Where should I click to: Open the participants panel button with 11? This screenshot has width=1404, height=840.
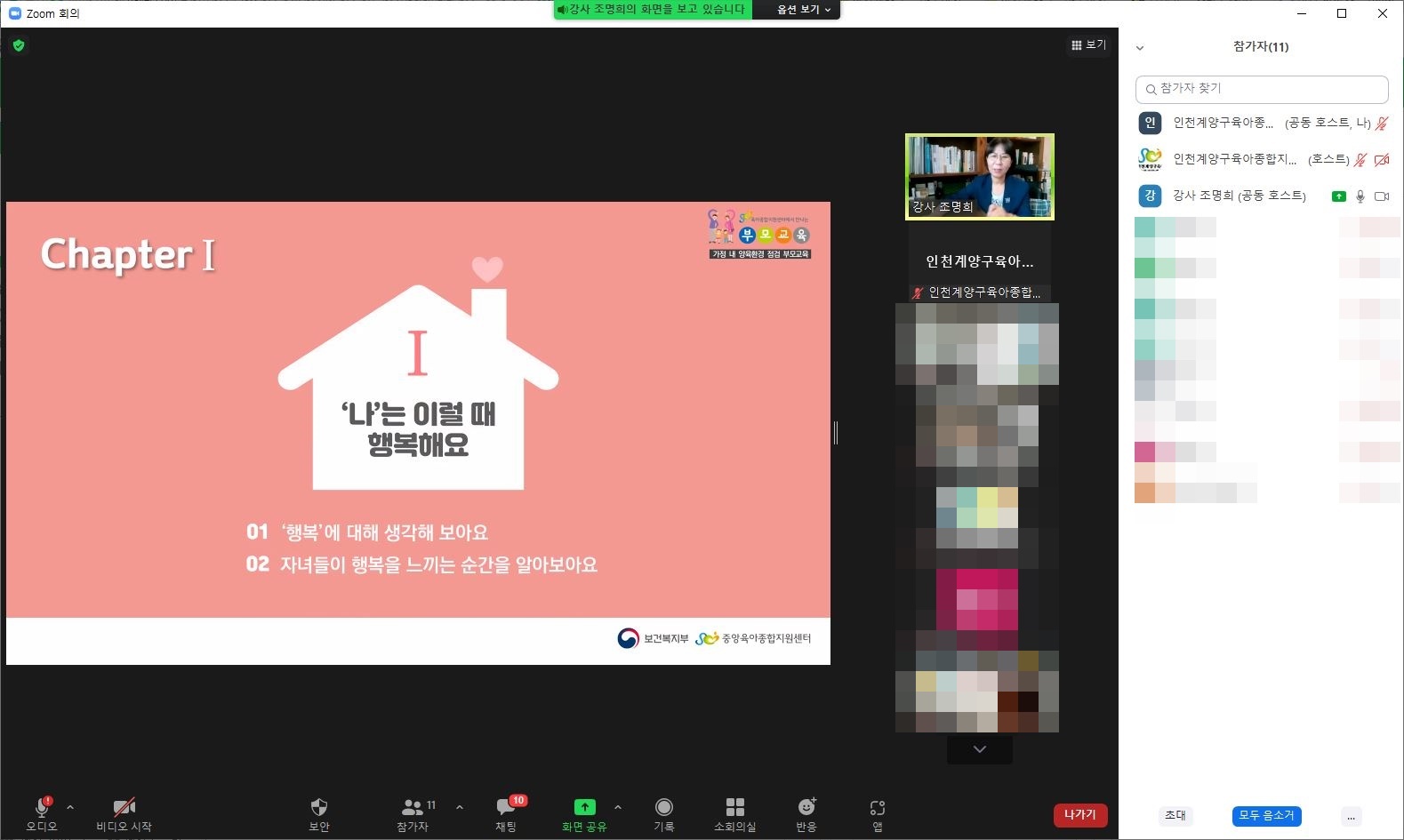coord(413,808)
